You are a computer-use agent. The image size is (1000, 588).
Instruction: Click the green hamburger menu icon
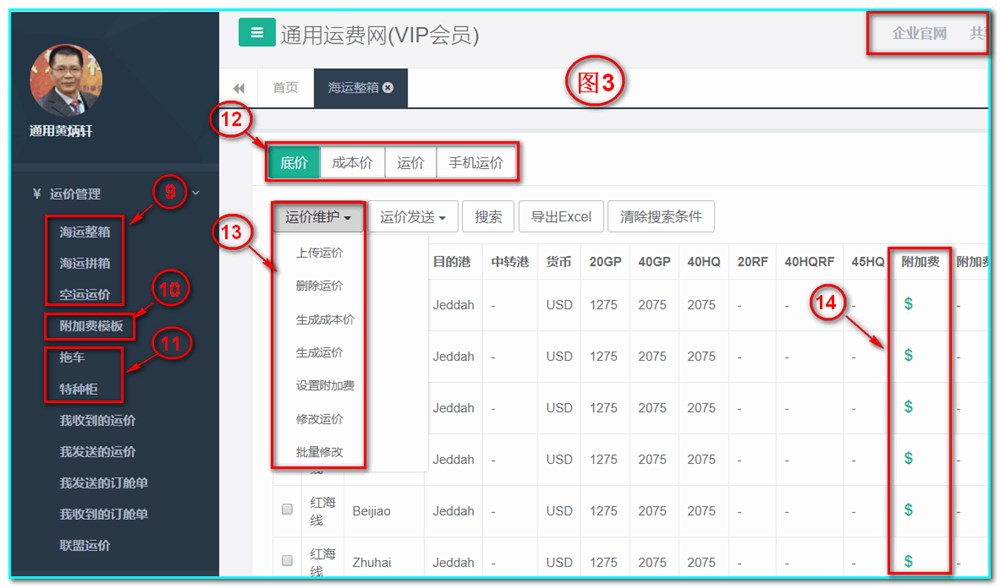point(257,31)
